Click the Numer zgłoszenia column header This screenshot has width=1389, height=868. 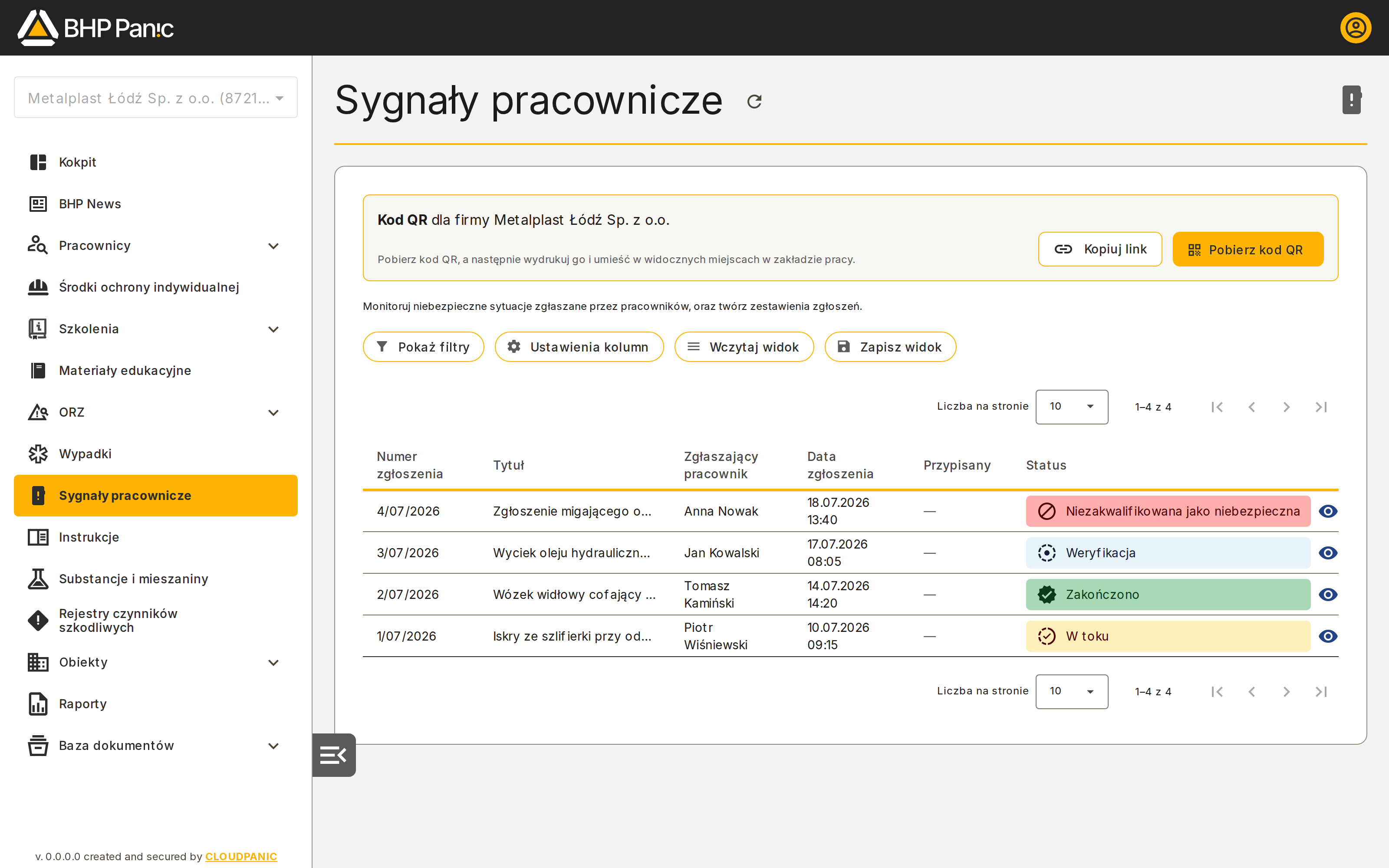pos(410,465)
